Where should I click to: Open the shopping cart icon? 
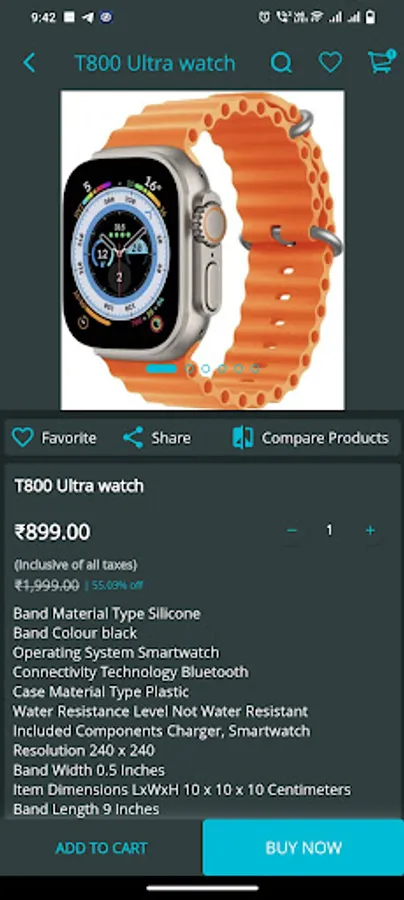pyautogui.click(x=381, y=61)
